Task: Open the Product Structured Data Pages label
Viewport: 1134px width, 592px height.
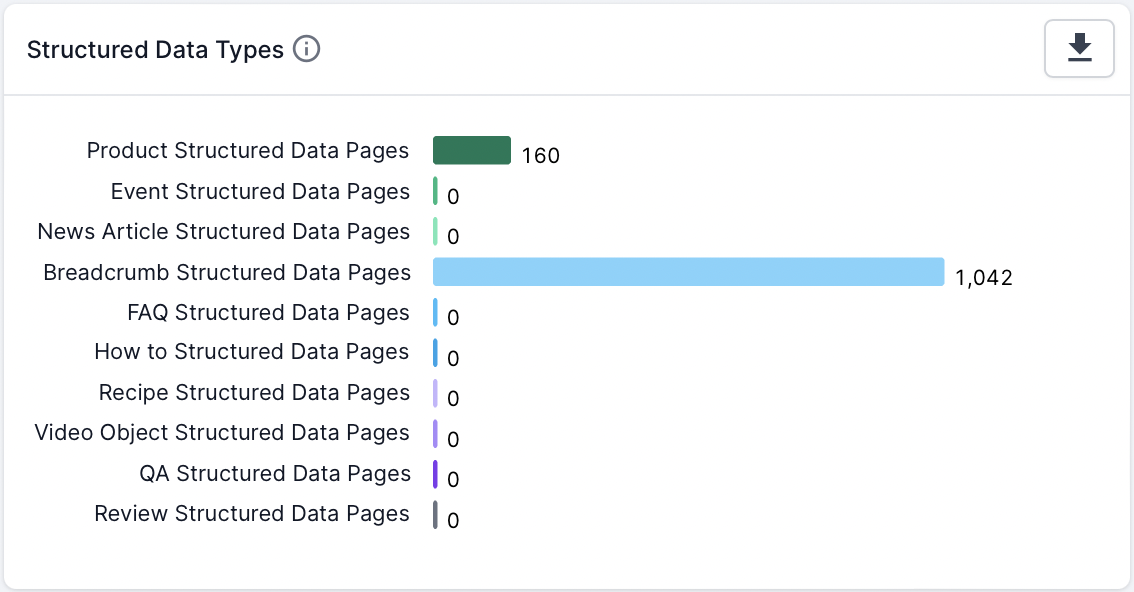Action: (x=247, y=150)
